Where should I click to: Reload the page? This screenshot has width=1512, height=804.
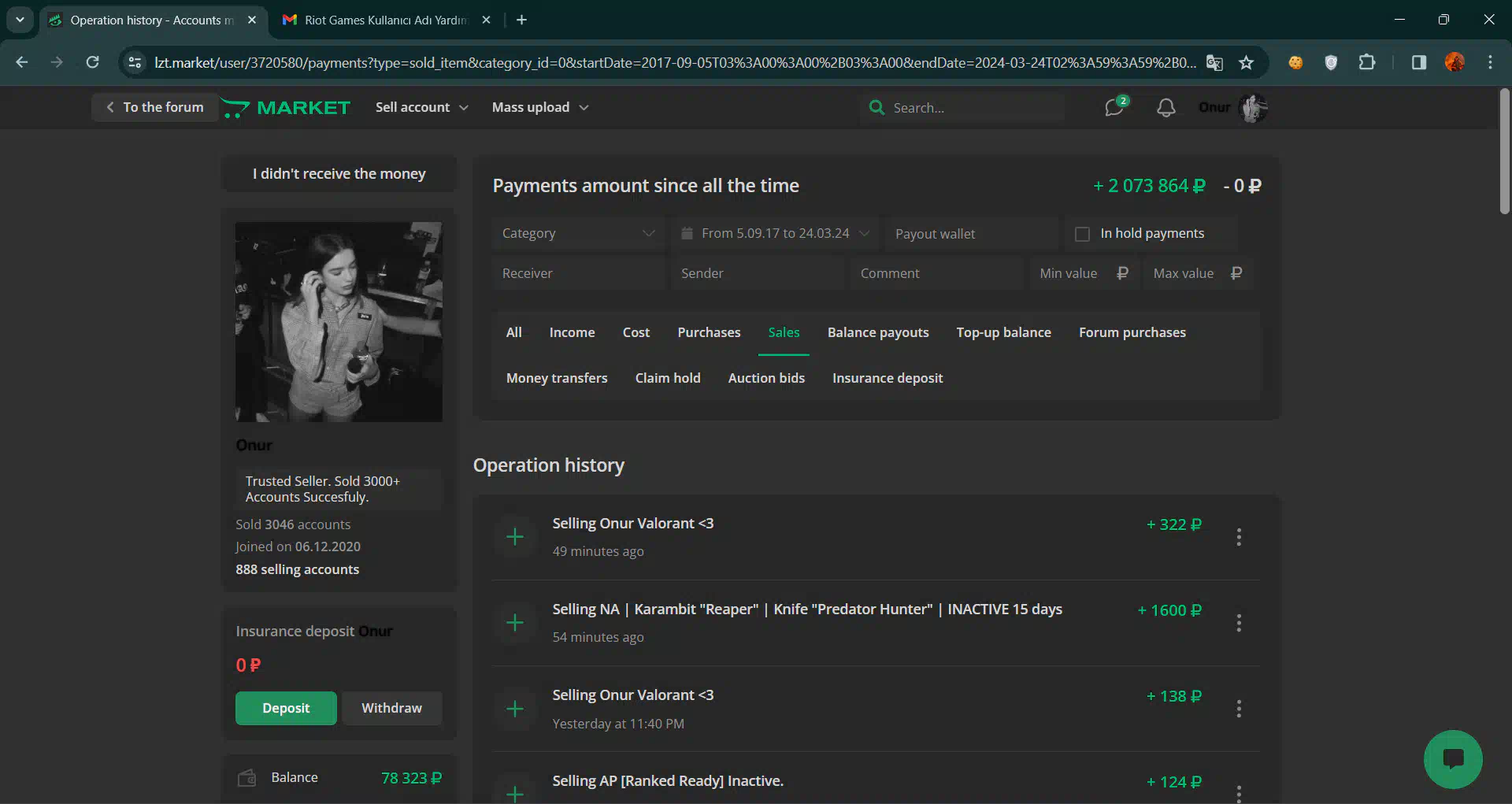point(92,62)
